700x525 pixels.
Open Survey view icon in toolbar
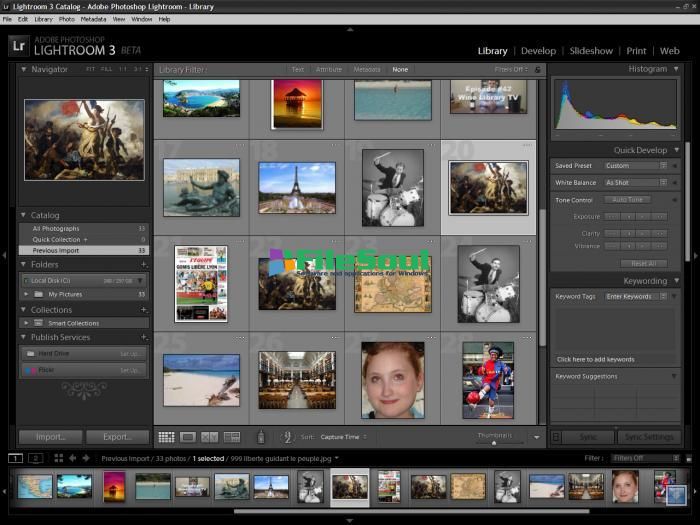(232, 437)
